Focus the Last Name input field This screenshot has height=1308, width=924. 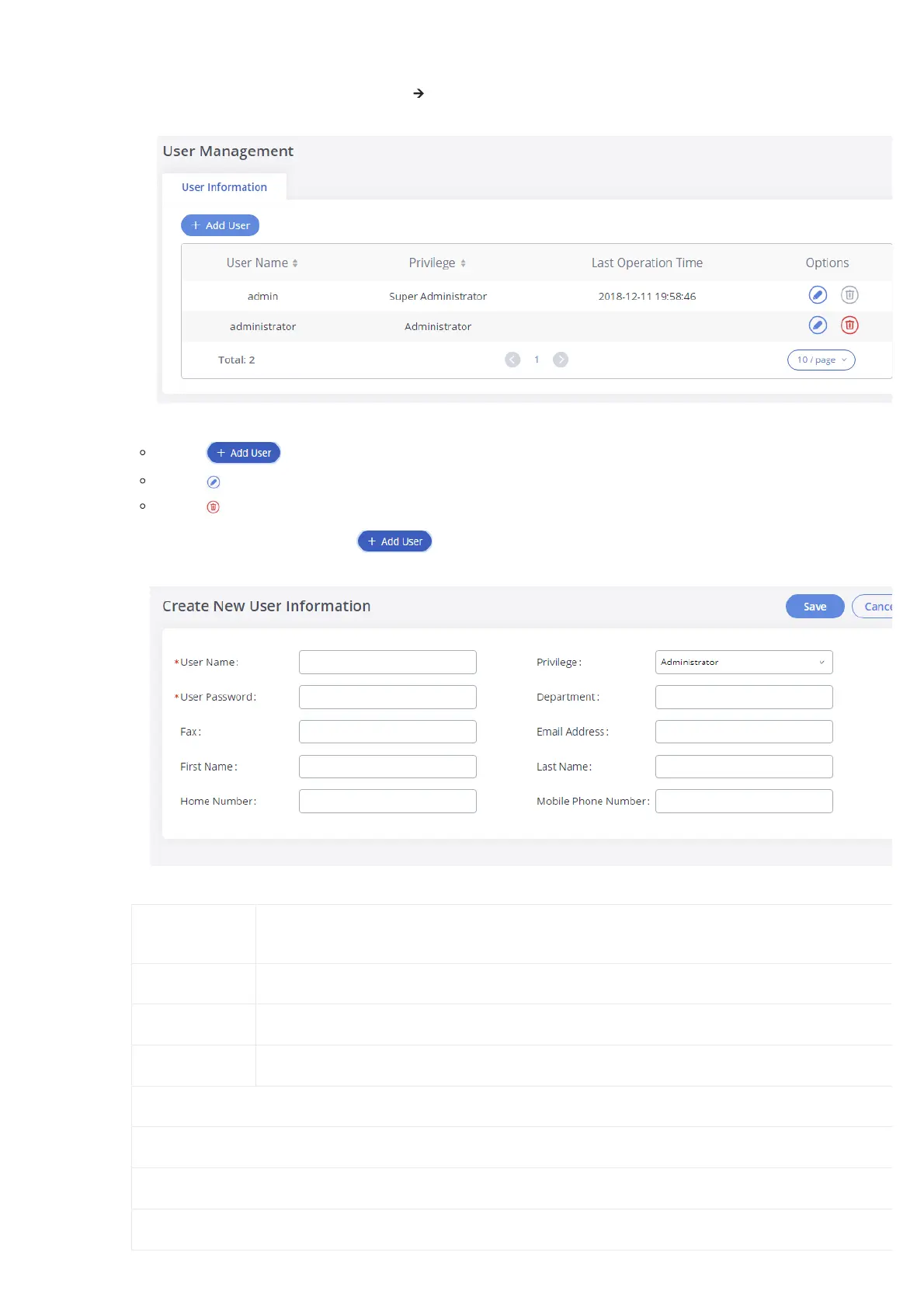point(744,767)
